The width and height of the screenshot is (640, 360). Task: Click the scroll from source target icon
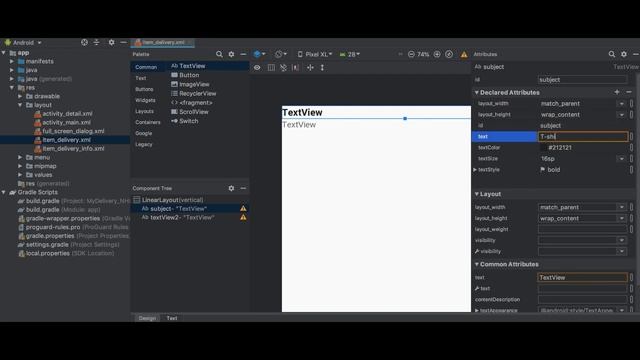[x=84, y=42]
